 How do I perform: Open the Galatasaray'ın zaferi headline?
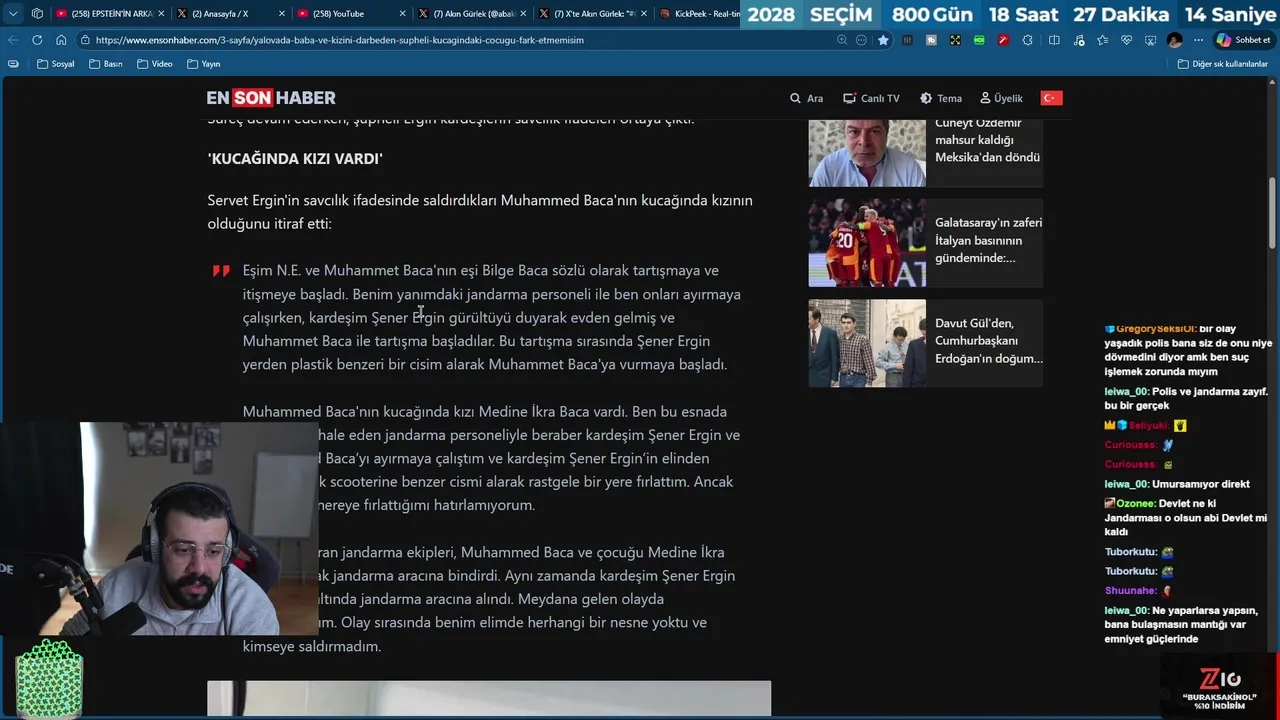988,240
